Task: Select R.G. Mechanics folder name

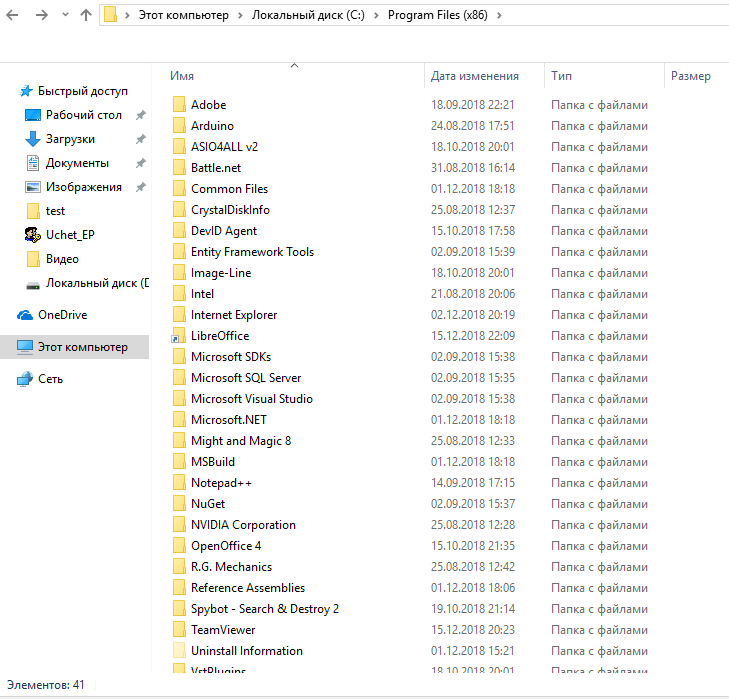Action: coord(231,566)
